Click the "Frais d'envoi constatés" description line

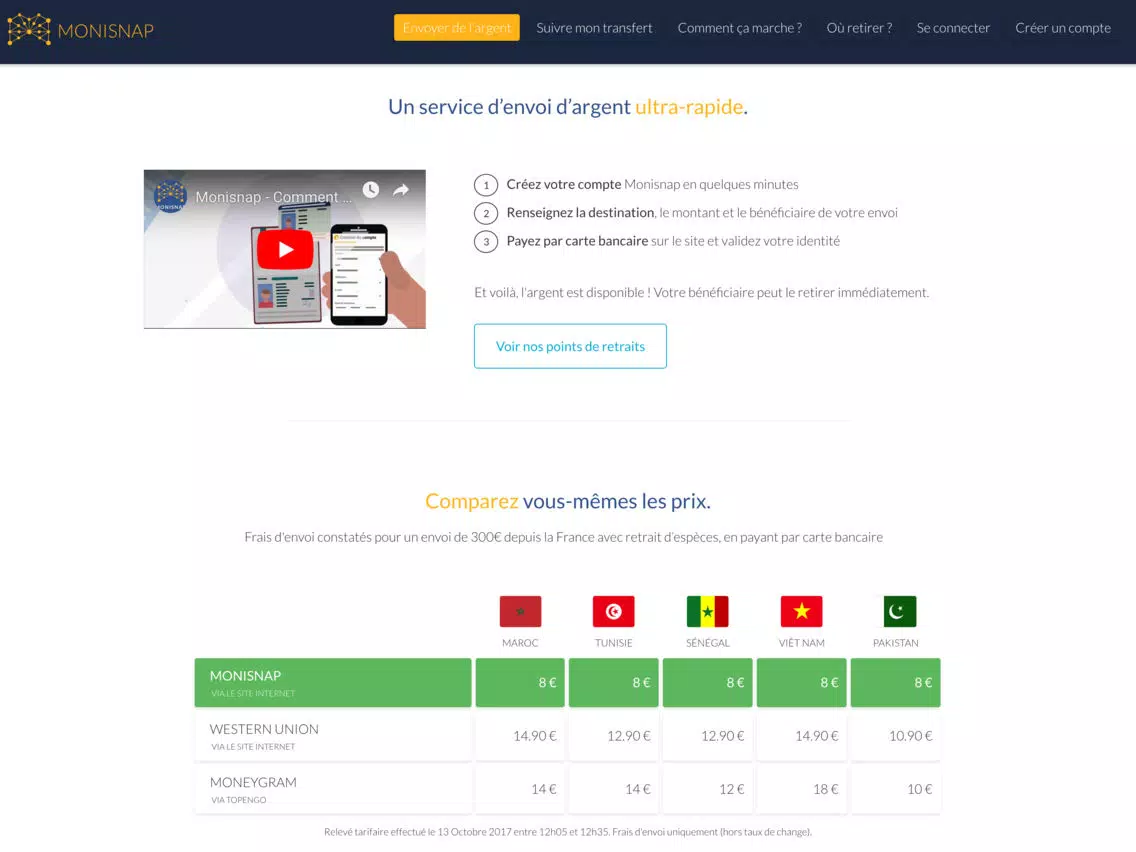coord(564,538)
